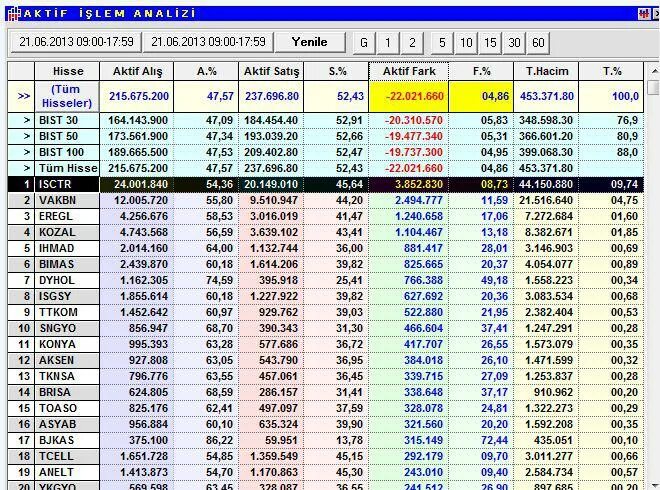Click the (Tüm Hisseler) button
The height and width of the screenshot is (490, 660).
click(x=67, y=96)
